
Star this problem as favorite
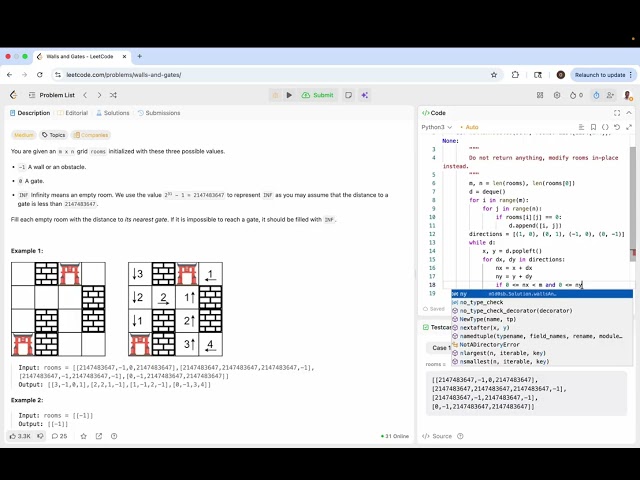84,436
